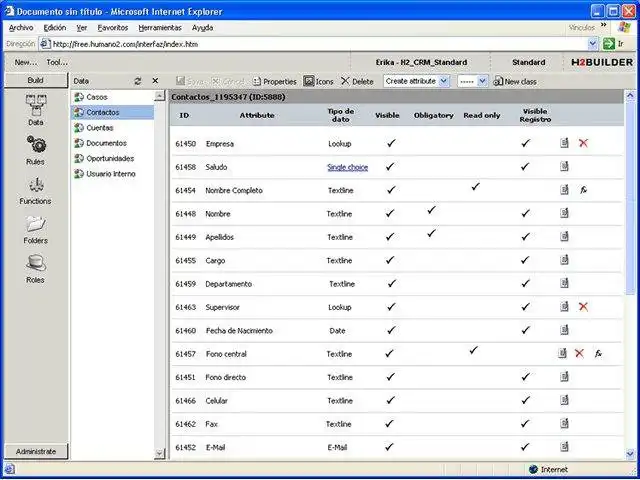Open the Folders section icon
This screenshot has width=640, height=480.
(x=35, y=225)
